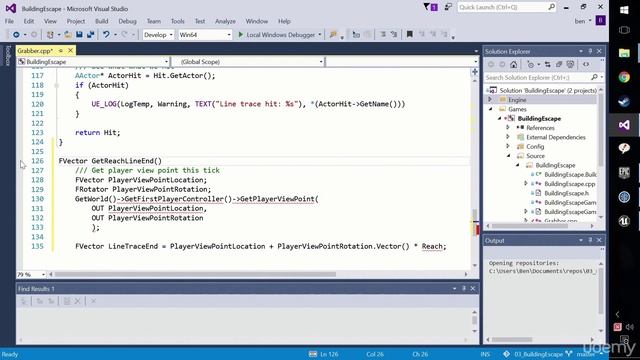Click the editor split-window handle above scrollbar
The height and width of the screenshot is (360, 640).
click(x=475, y=72)
